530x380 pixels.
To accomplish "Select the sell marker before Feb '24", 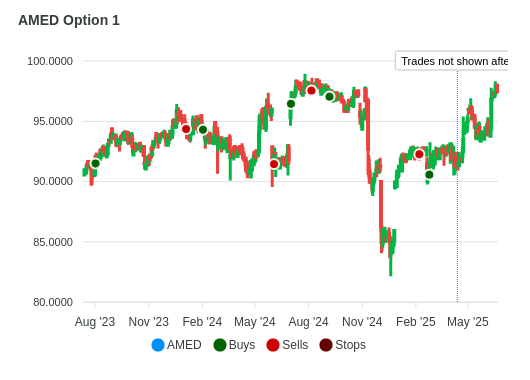I will pyautogui.click(x=186, y=129).
